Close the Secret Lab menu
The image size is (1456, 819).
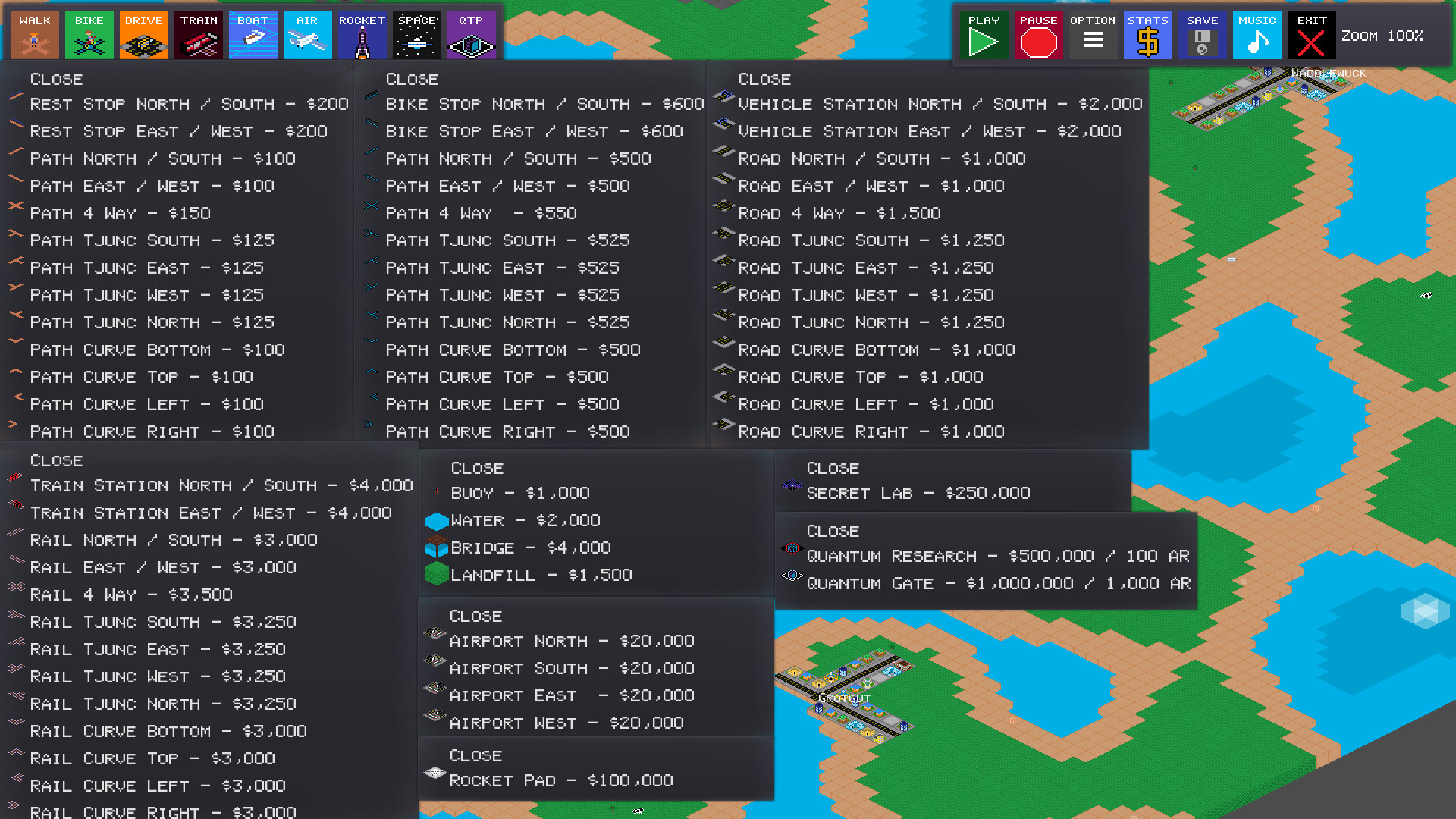tap(833, 468)
